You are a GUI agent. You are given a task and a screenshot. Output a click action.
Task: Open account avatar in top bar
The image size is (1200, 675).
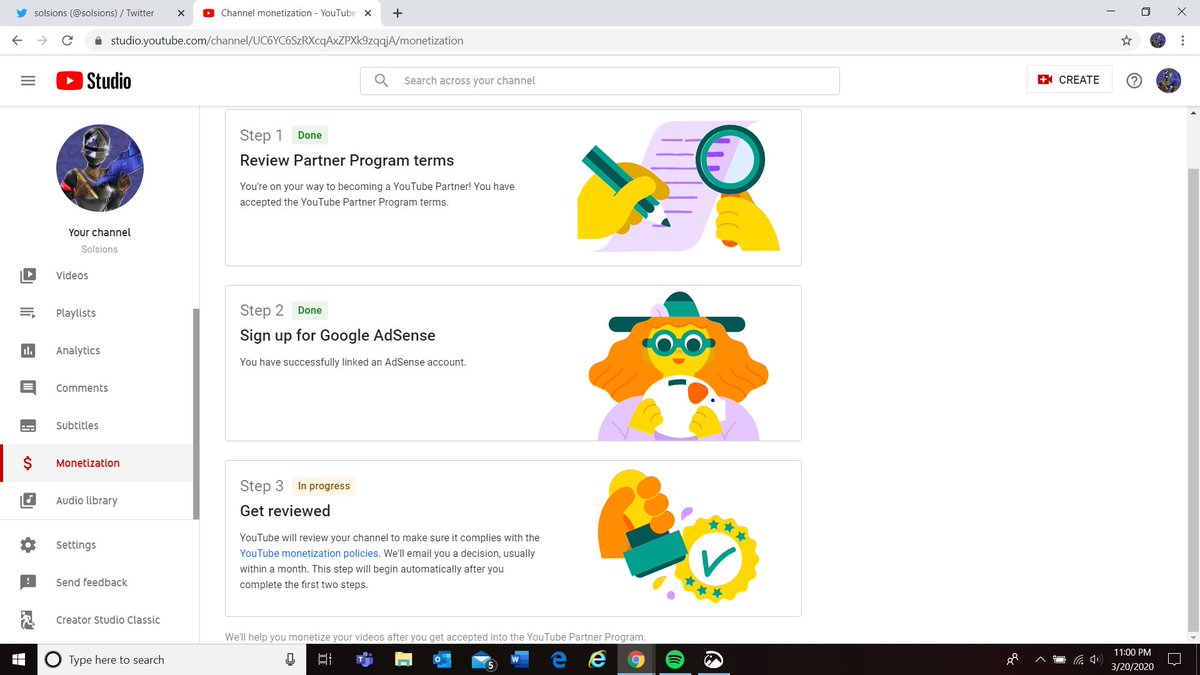1168,81
